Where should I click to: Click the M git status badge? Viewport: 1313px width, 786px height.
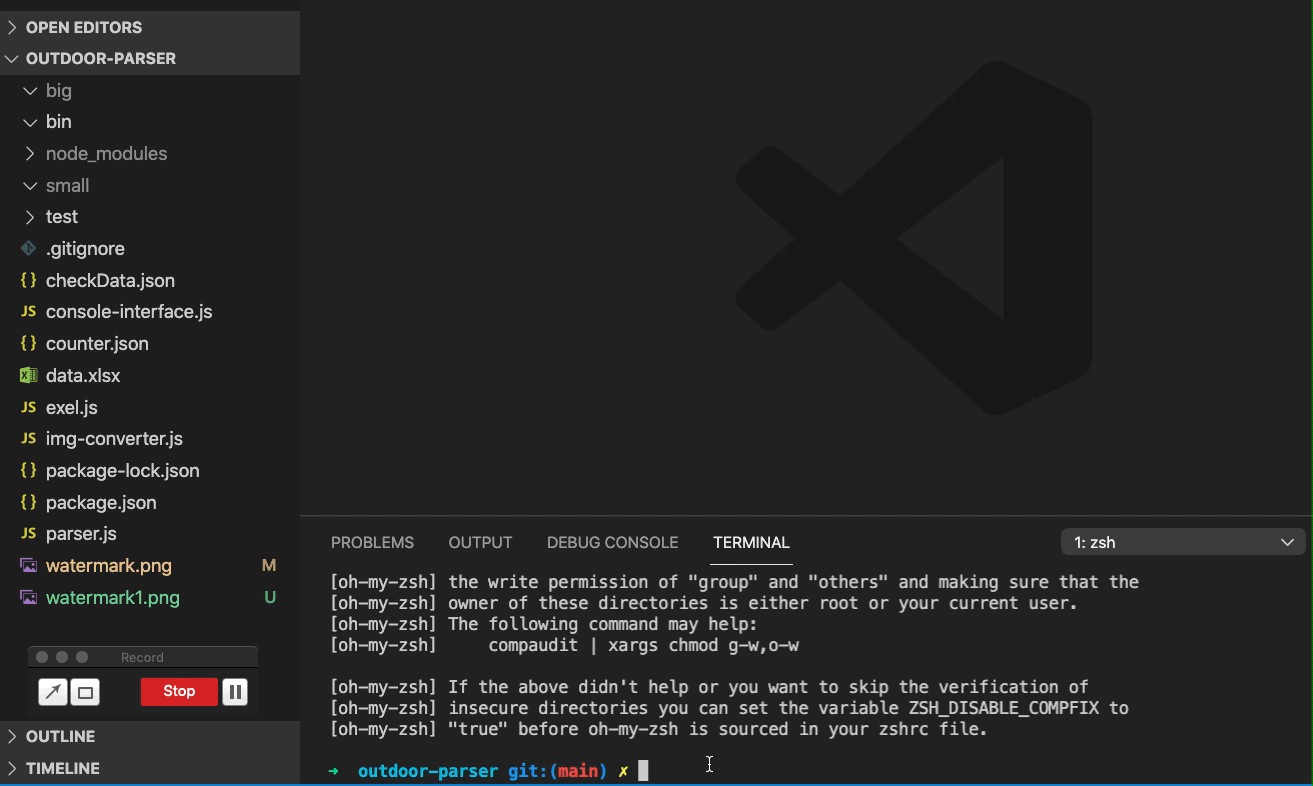click(x=269, y=565)
